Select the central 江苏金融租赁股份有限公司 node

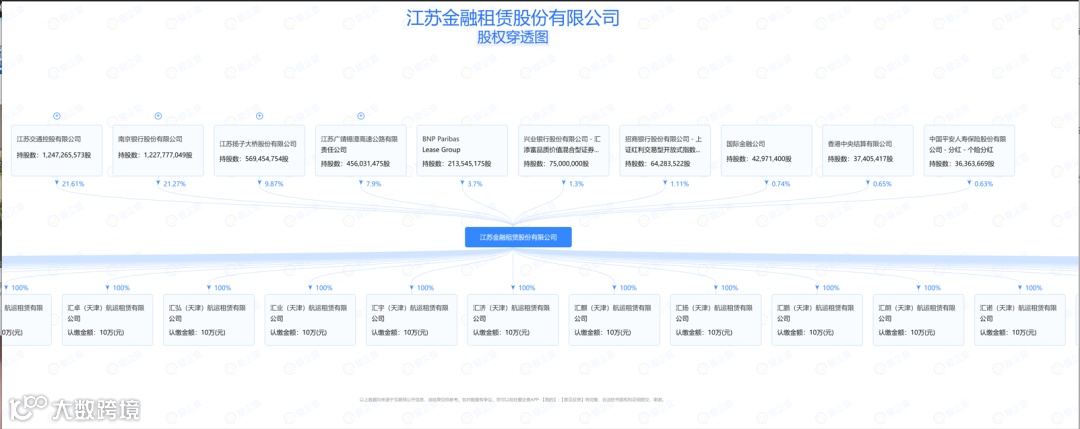tap(518, 237)
